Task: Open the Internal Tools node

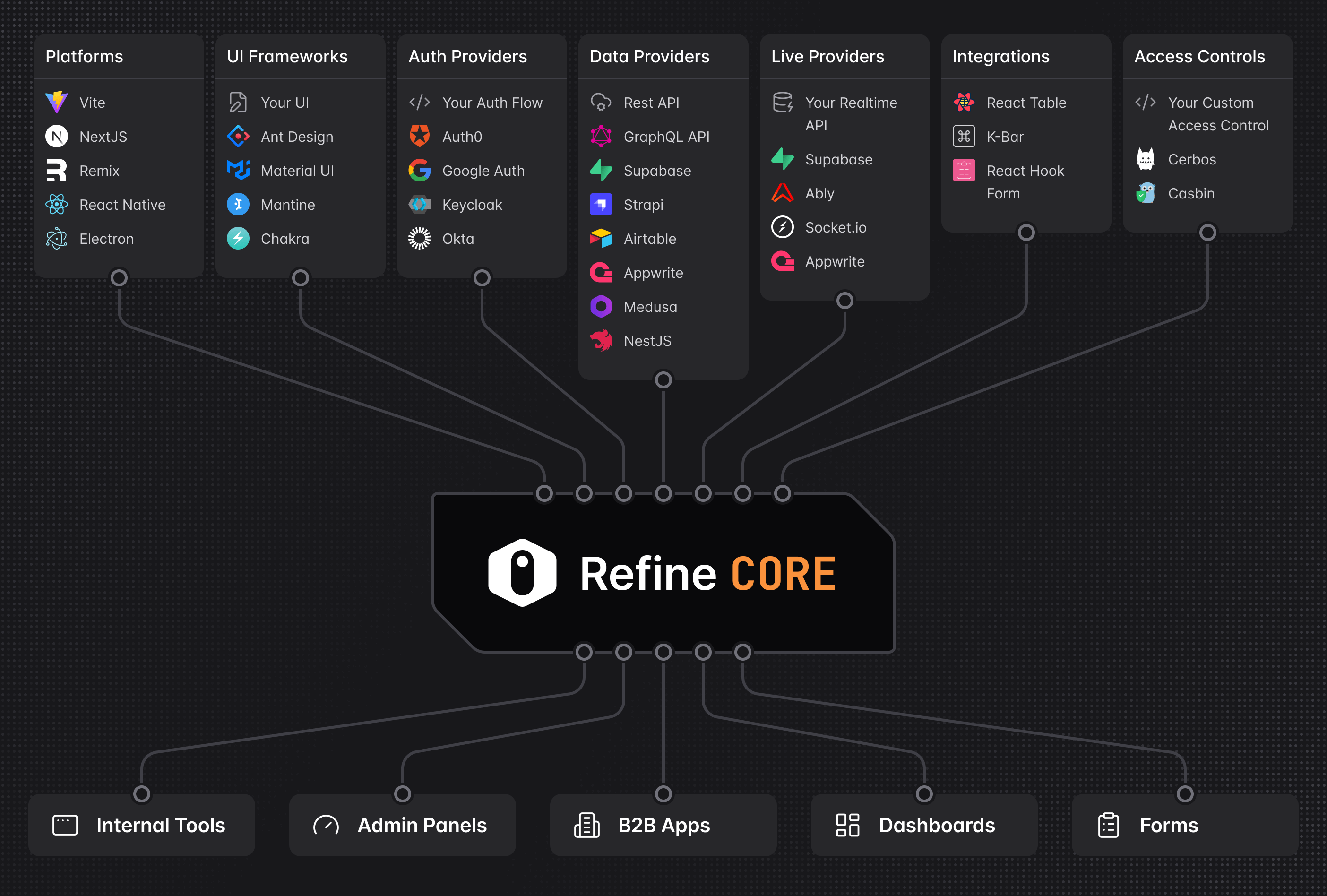Action: point(161,825)
